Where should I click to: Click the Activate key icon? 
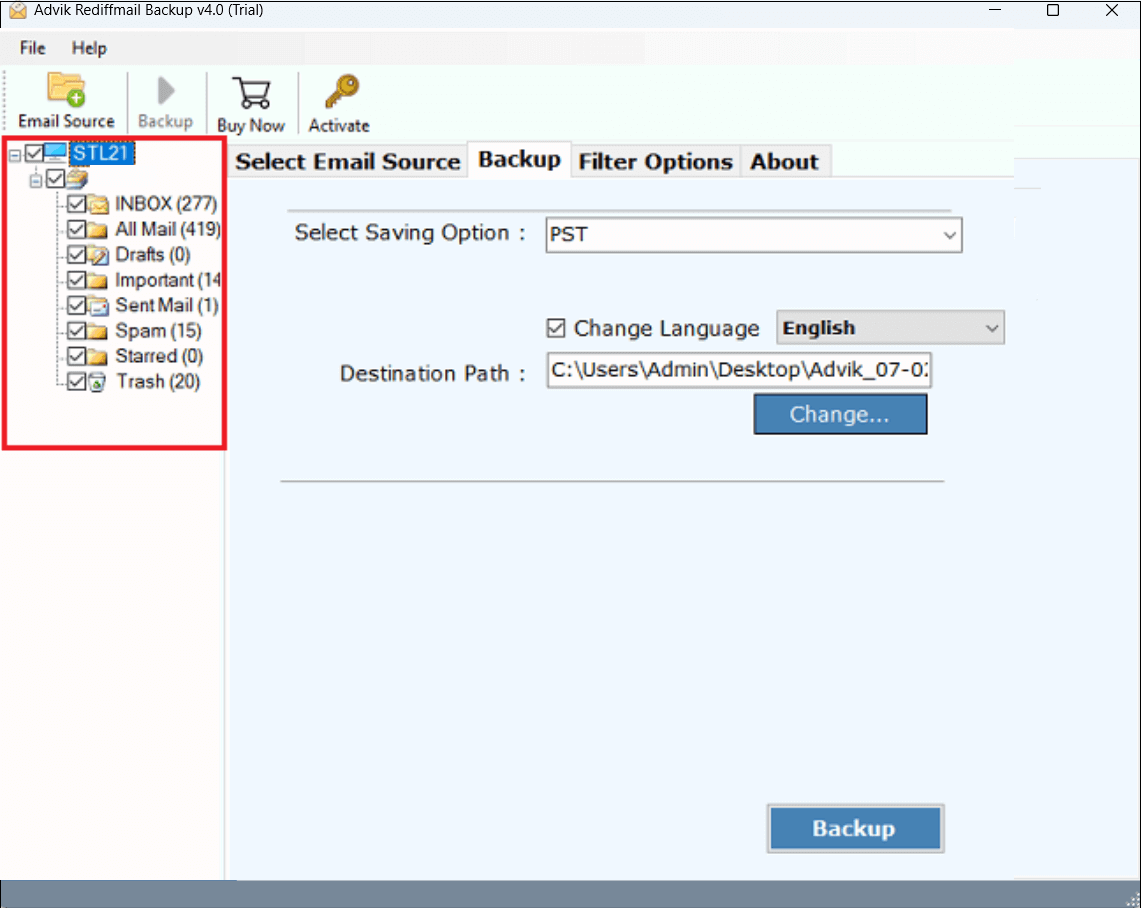click(341, 92)
